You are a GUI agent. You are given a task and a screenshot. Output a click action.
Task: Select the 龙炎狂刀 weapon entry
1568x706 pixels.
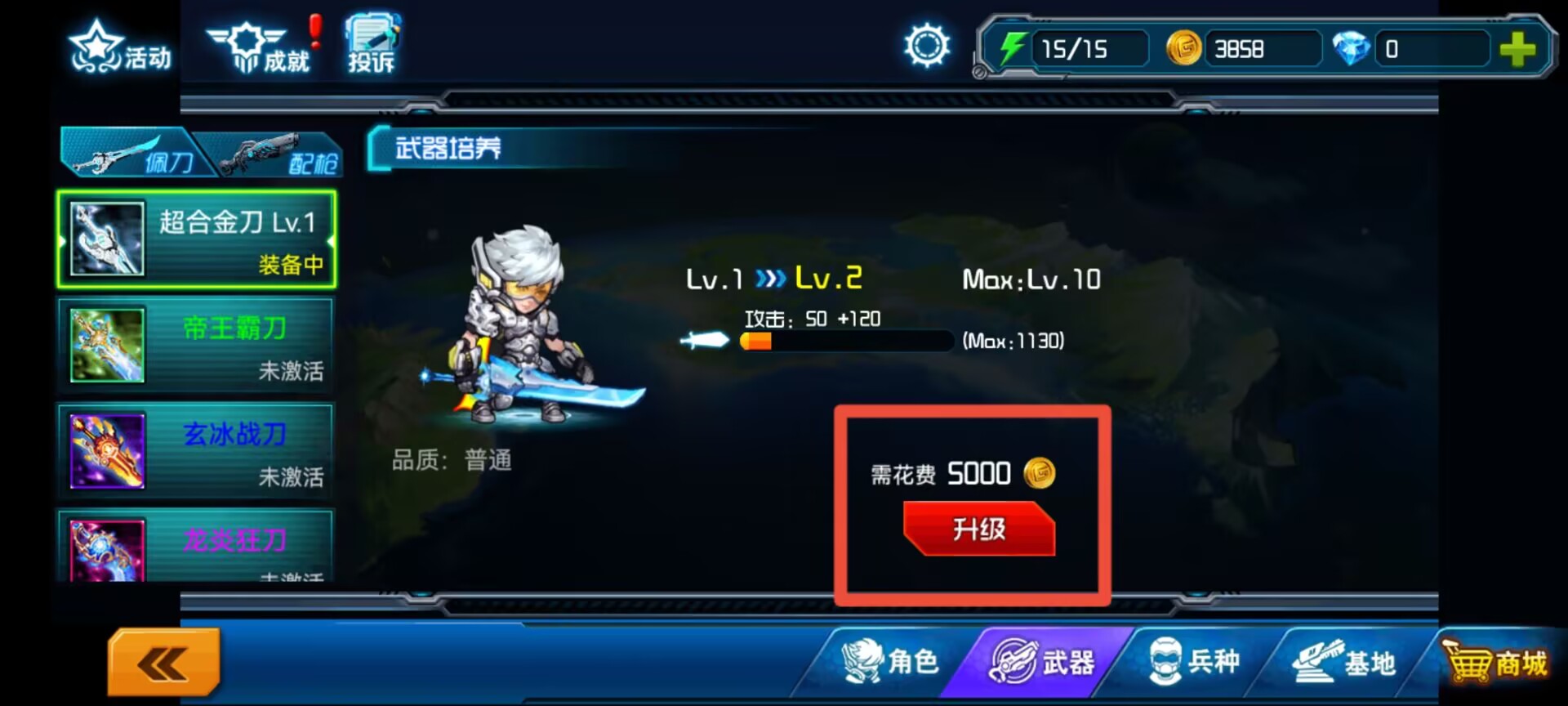click(196, 546)
